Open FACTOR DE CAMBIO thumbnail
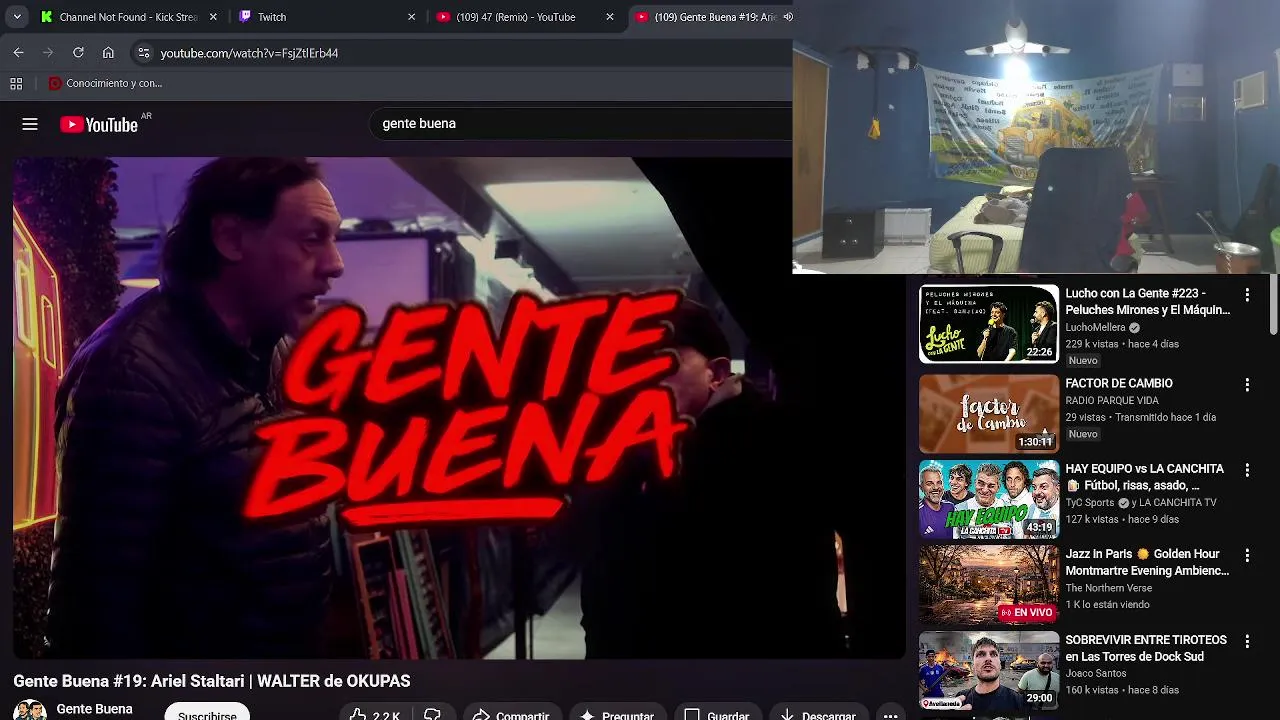The width and height of the screenshot is (1280, 720). pos(988,414)
